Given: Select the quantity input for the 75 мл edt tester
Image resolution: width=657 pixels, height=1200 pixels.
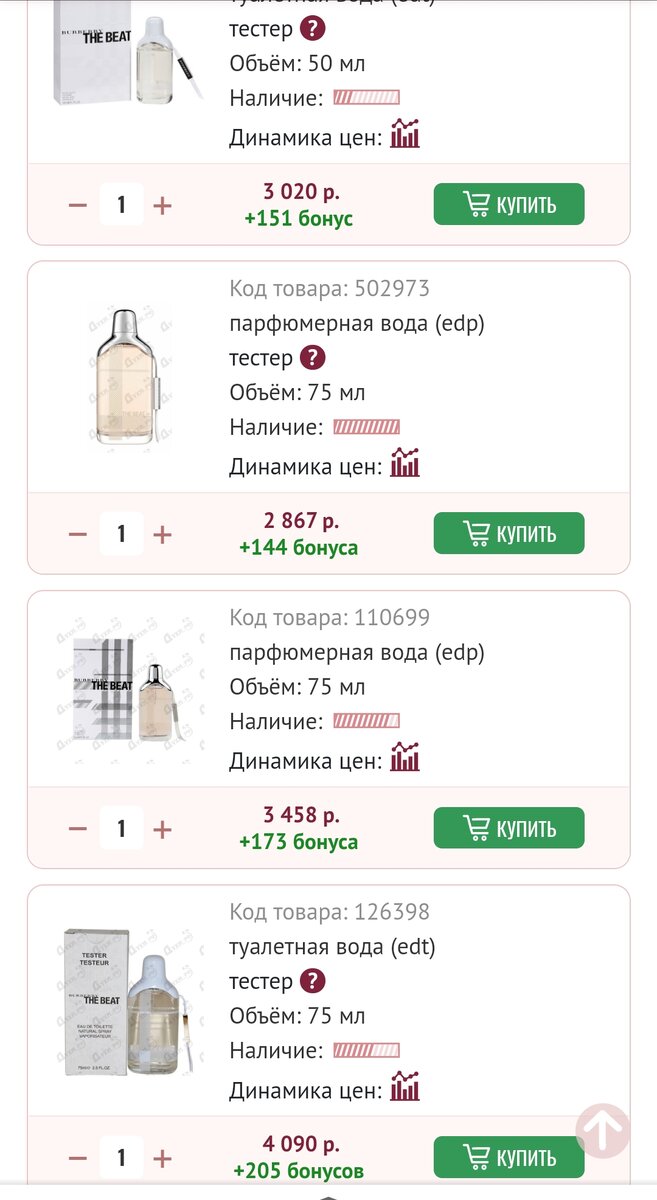Looking at the screenshot, I should coord(121,1158).
